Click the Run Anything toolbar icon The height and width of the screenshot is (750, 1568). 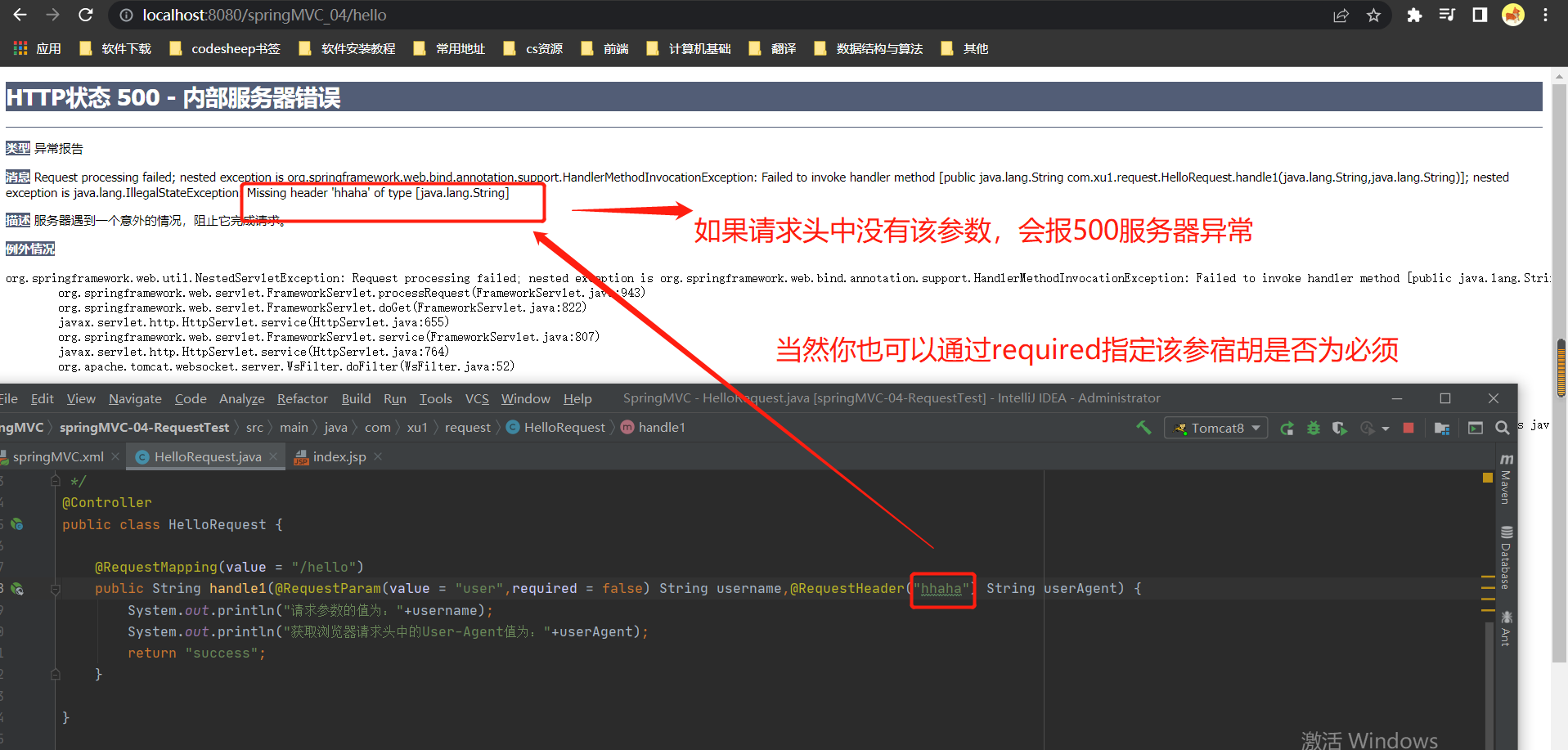[x=1476, y=428]
